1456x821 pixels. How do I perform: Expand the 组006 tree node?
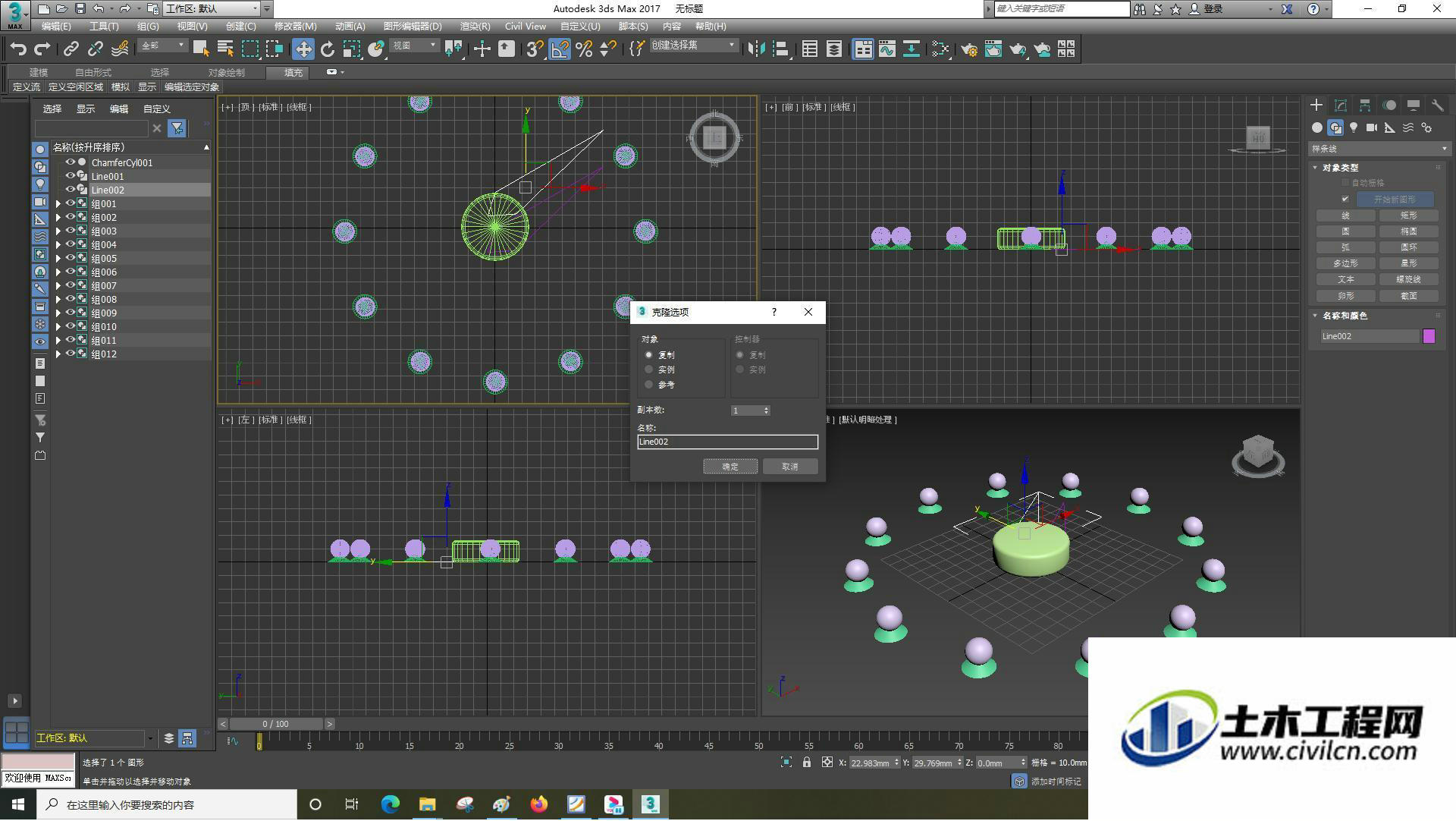click(x=58, y=272)
